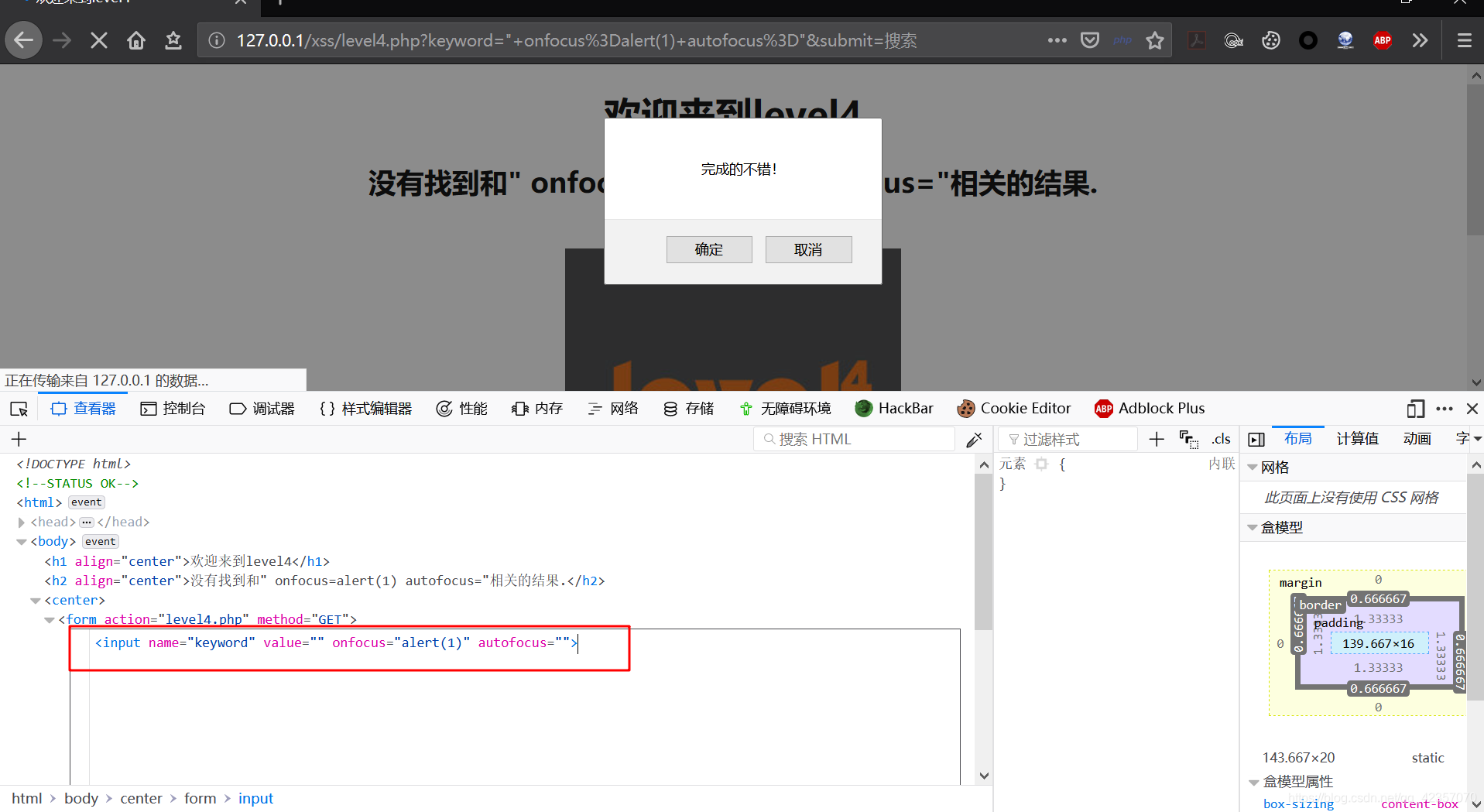
Task: Collapse the 盒模型 box model section
Action: pyautogui.click(x=1253, y=528)
